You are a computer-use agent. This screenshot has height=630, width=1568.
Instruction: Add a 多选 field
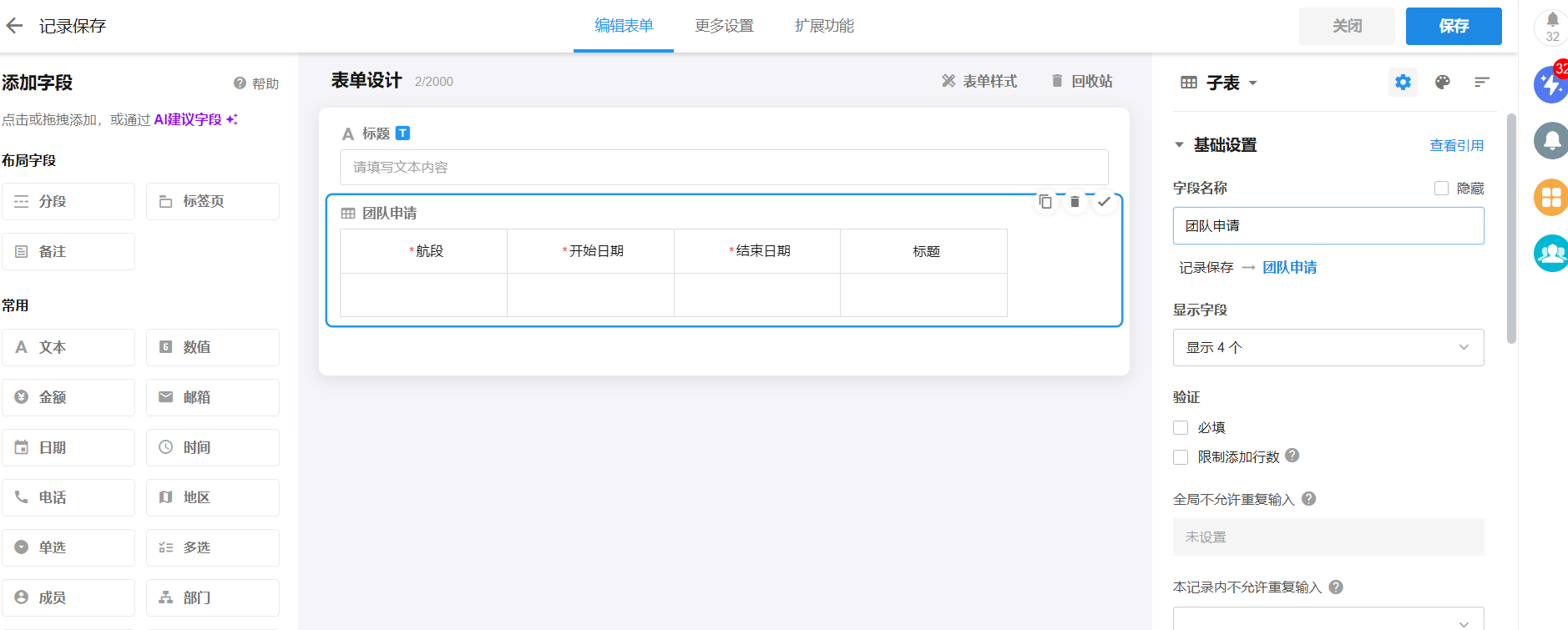click(x=213, y=547)
